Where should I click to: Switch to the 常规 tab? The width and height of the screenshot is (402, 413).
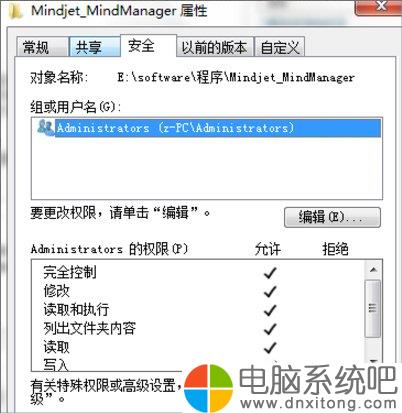pos(36,47)
